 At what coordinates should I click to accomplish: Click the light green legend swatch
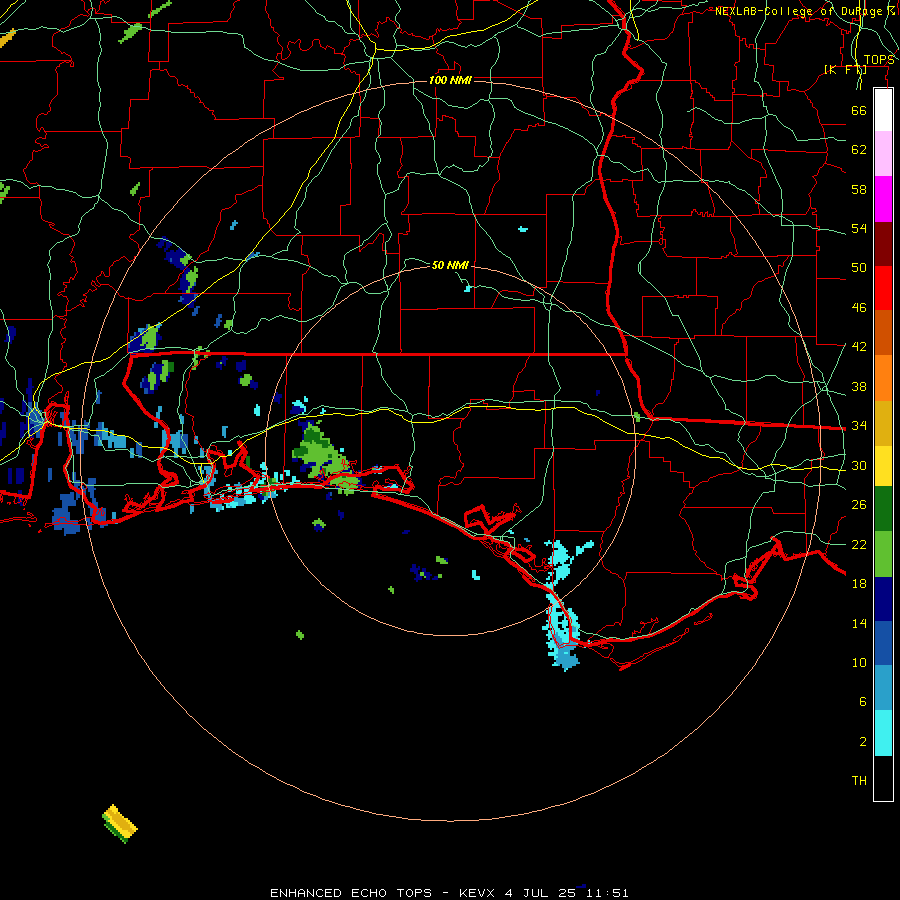883,554
